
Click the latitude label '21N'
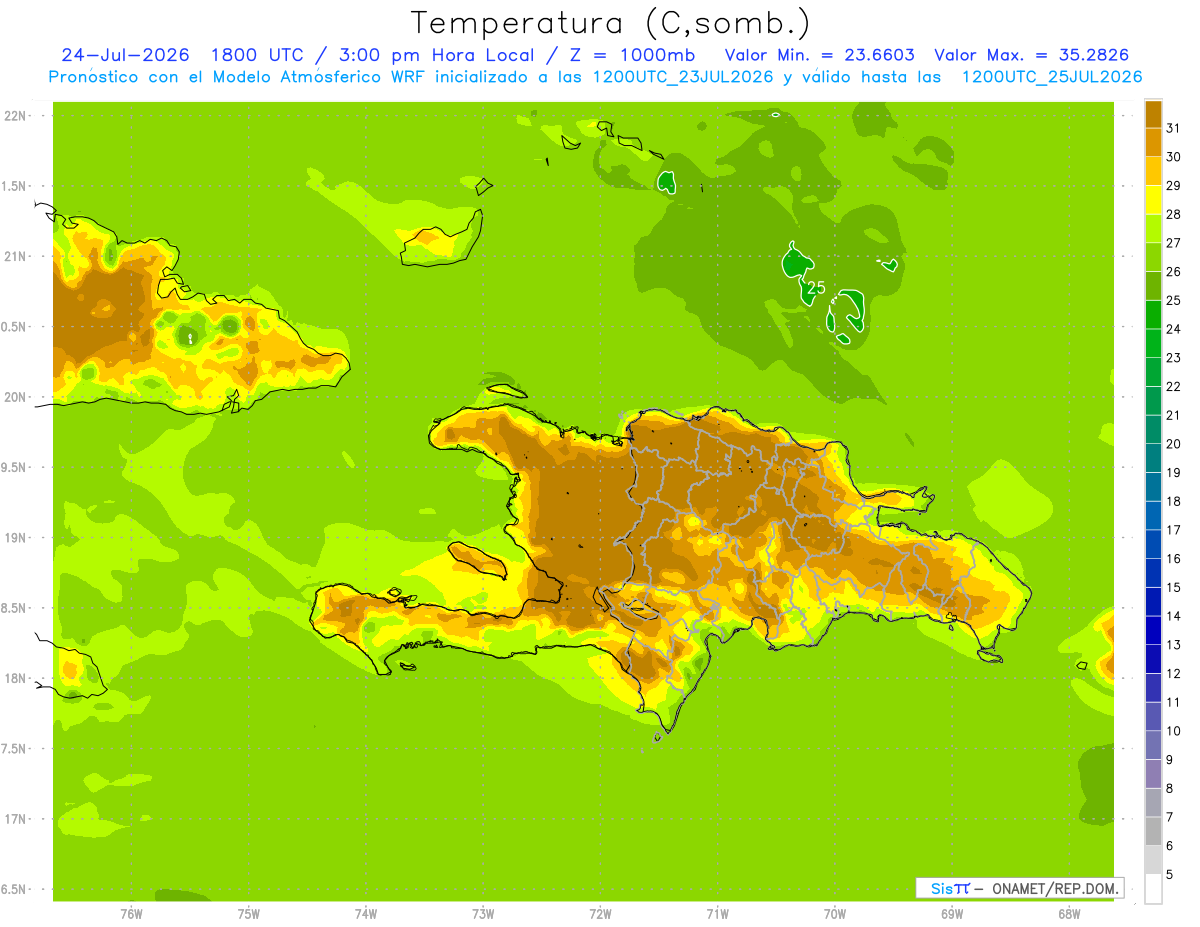click(16, 256)
